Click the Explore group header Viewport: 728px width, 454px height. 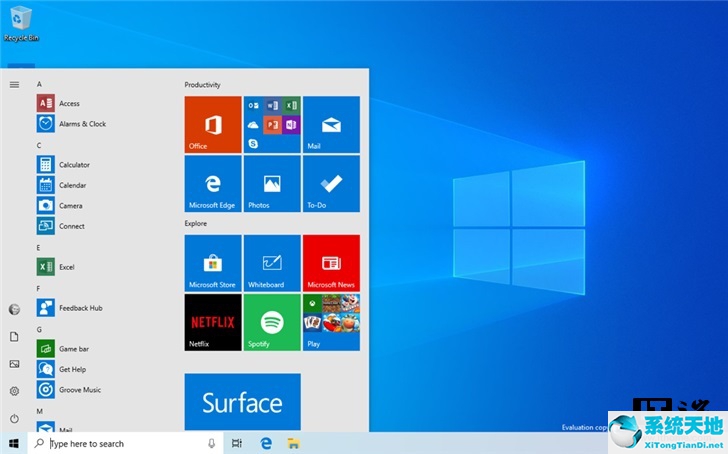tap(195, 223)
